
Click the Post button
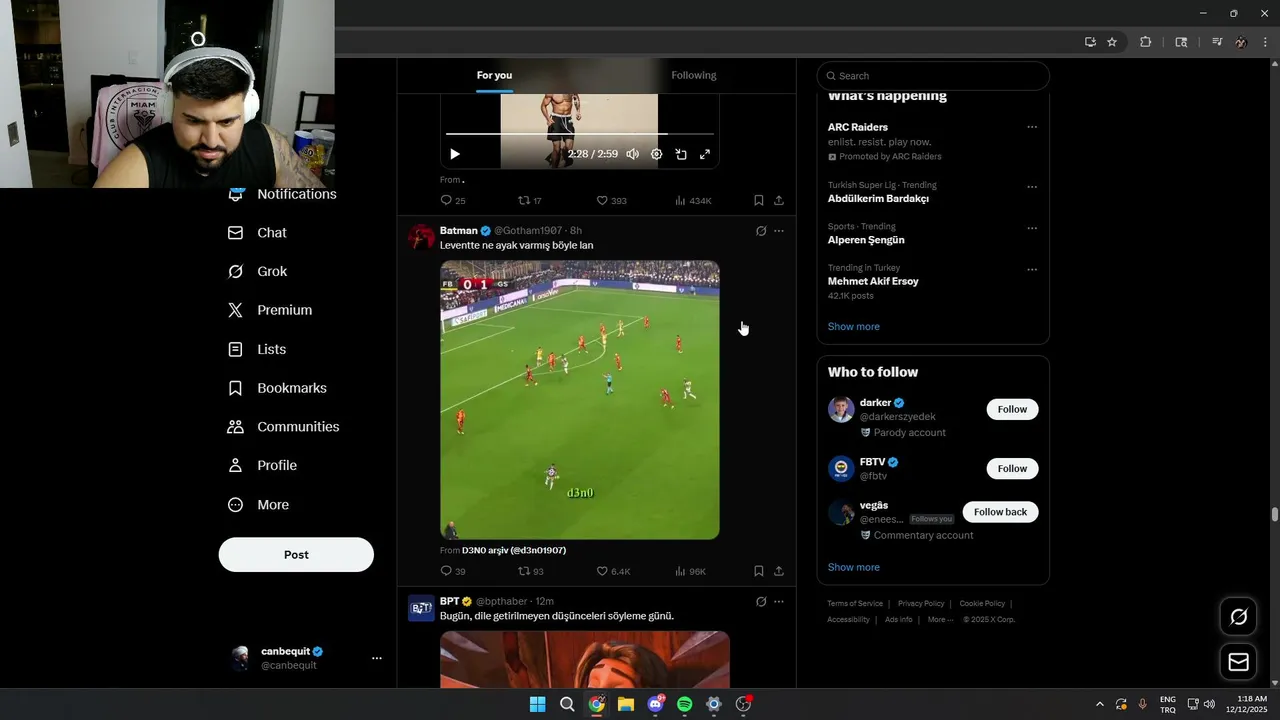pos(296,555)
